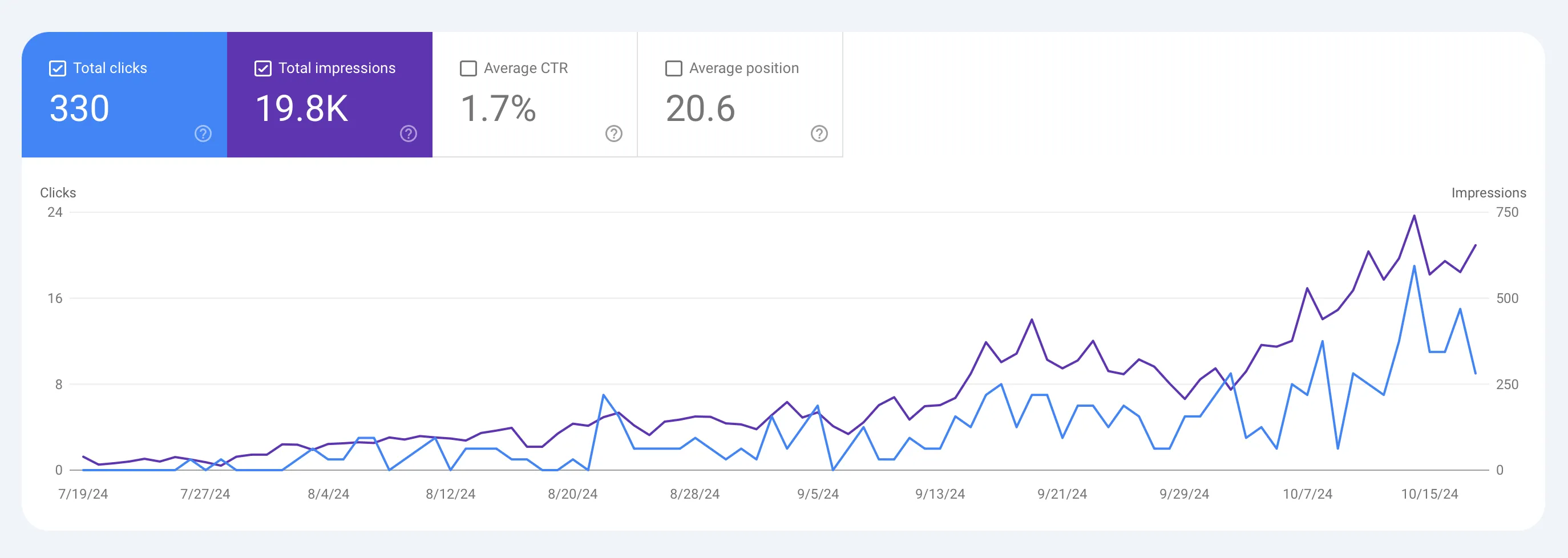Enable the Average CTR checkbox

coord(467,68)
